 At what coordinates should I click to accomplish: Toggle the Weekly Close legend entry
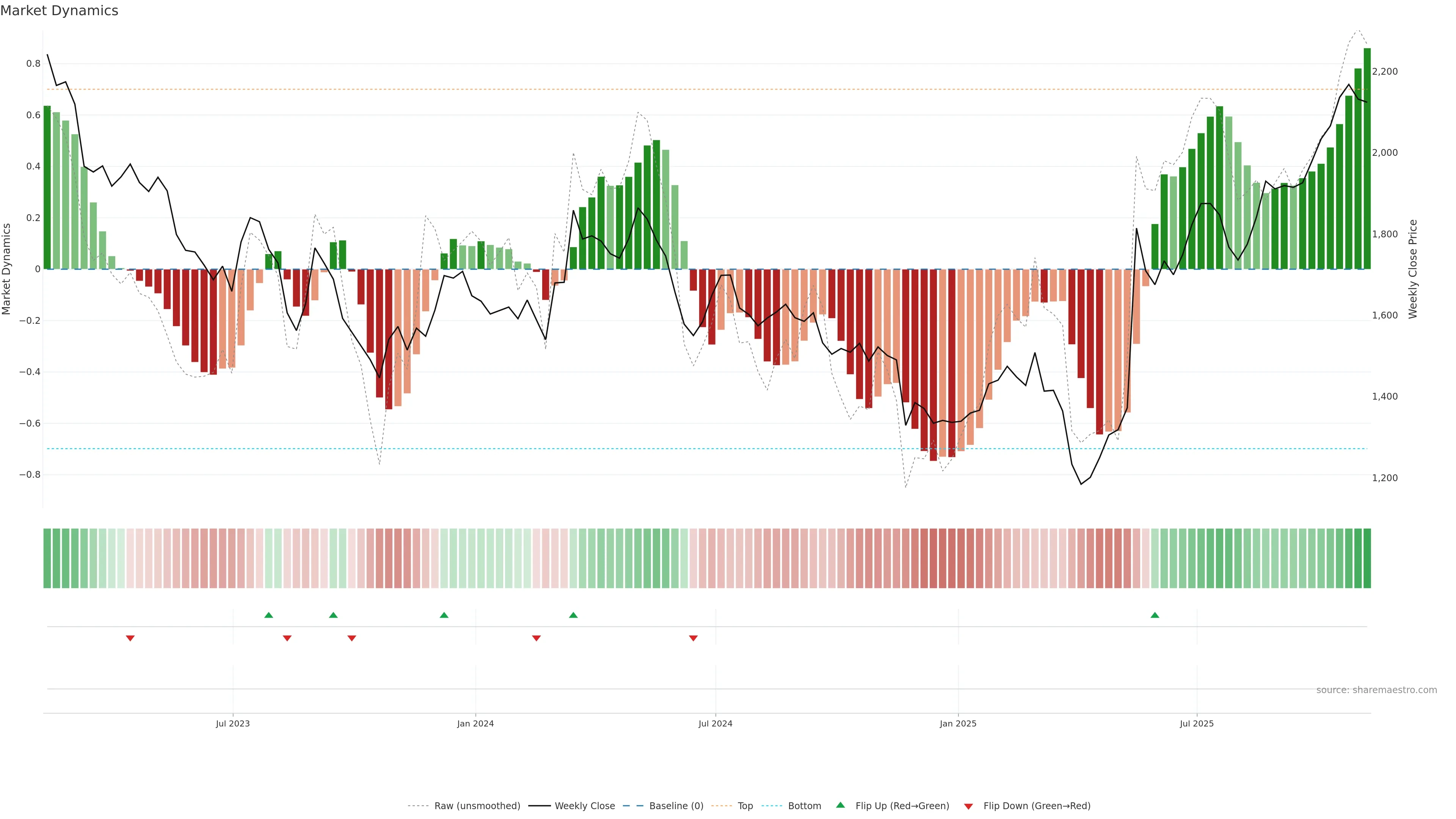pyautogui.click(x=584, y=805)
